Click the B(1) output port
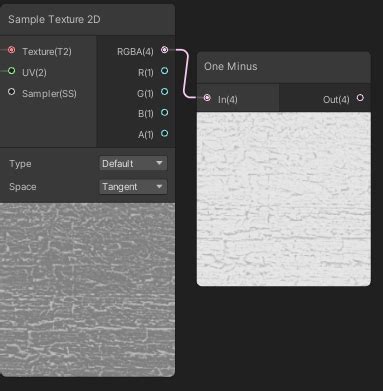Image resolution: width=383 pixels, height=391 pixels. pos(164,112)
